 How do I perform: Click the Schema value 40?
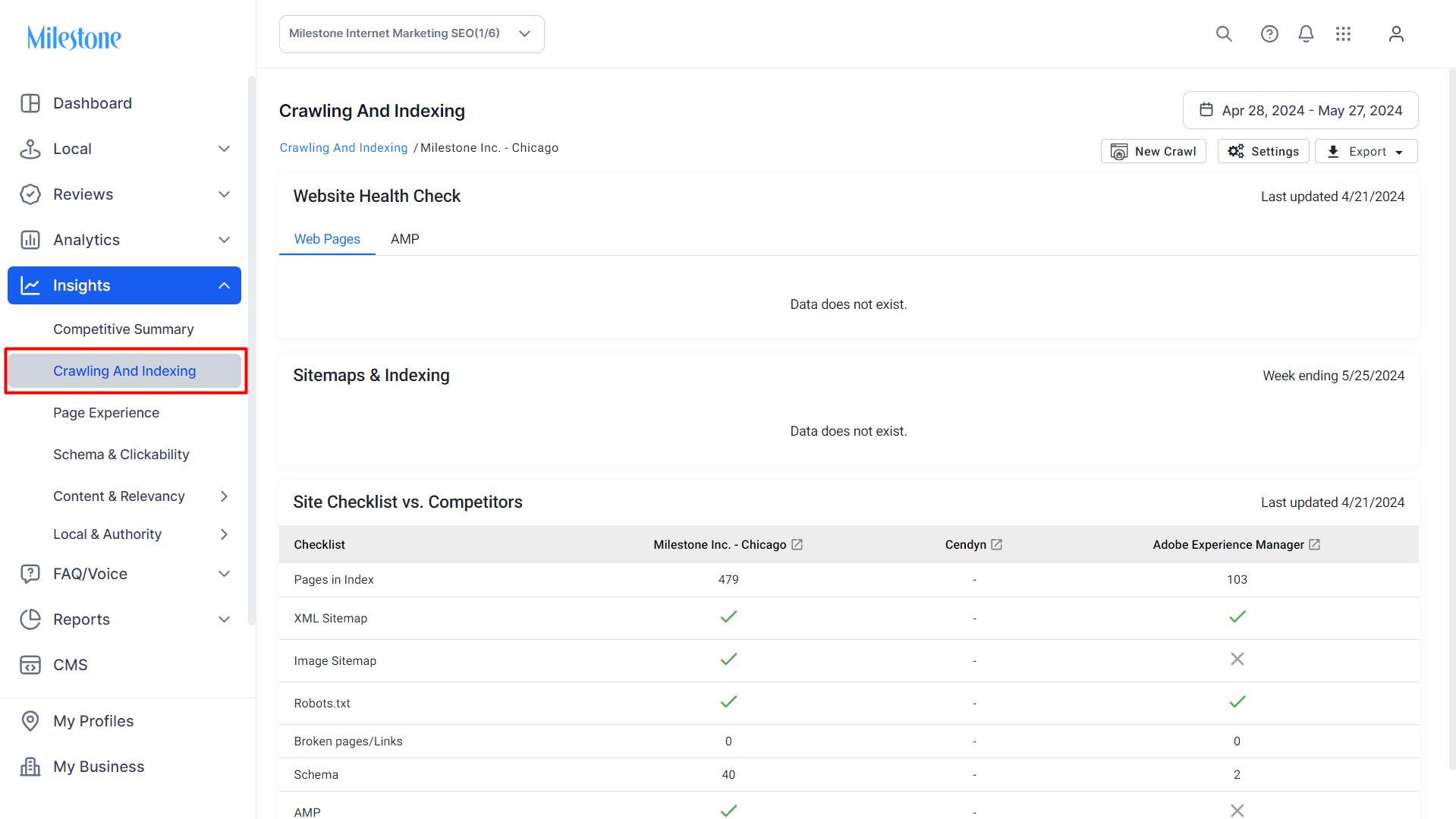click(728, 775)
